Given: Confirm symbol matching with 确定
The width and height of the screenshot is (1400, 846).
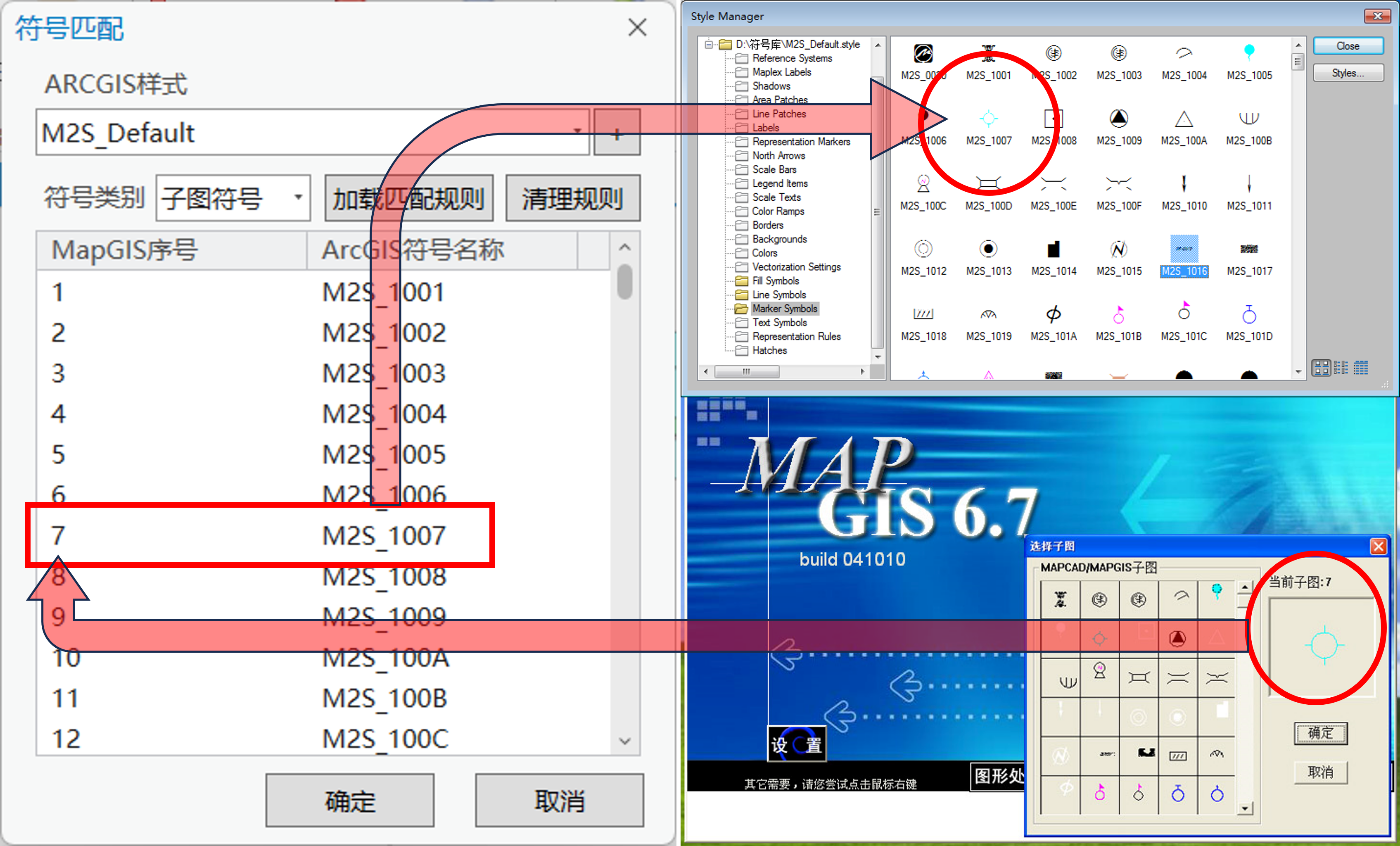Looking at the screenshot, I should pos(350,800).
